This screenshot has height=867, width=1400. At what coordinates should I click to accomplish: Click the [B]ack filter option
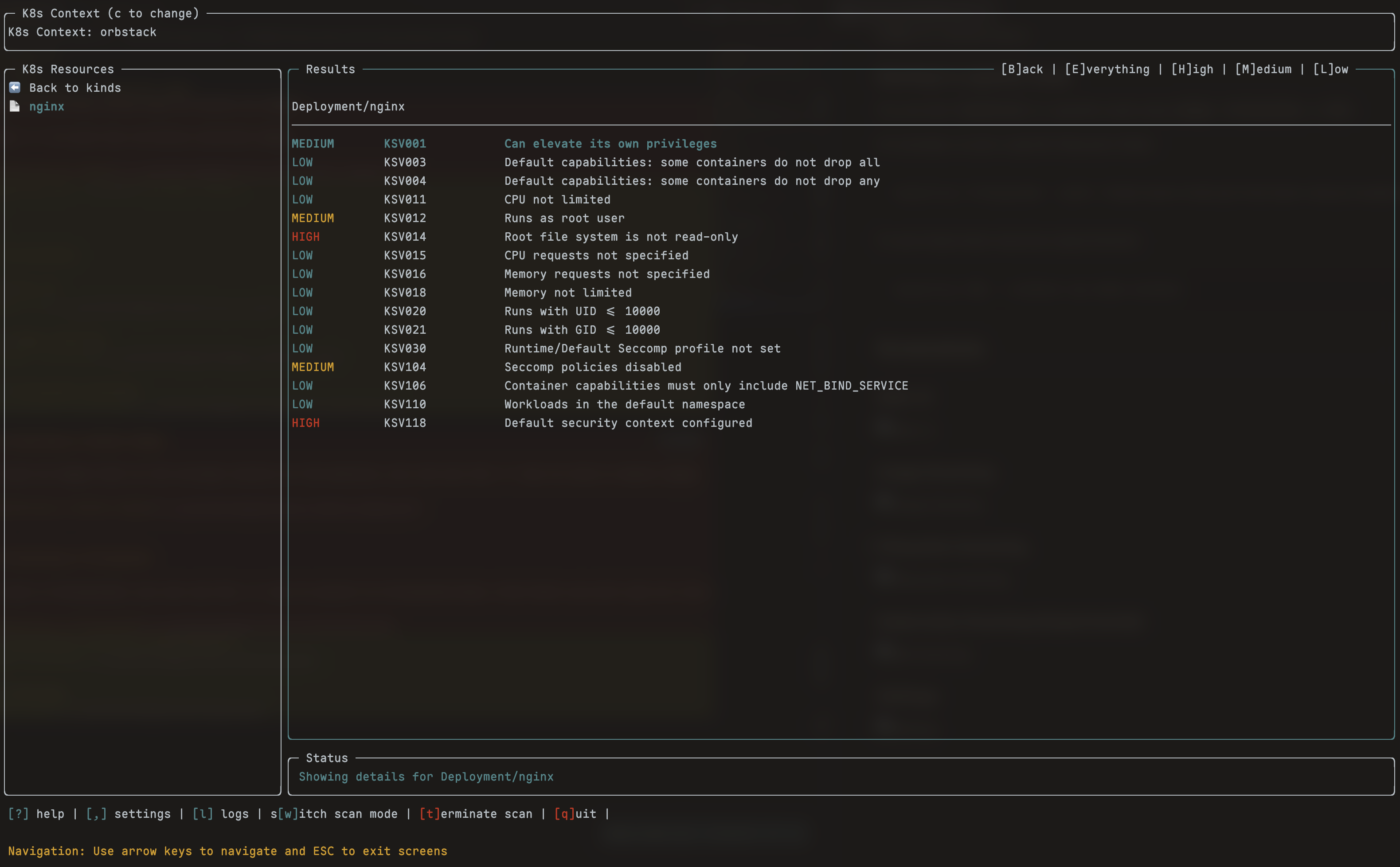tap(1022, 70)
